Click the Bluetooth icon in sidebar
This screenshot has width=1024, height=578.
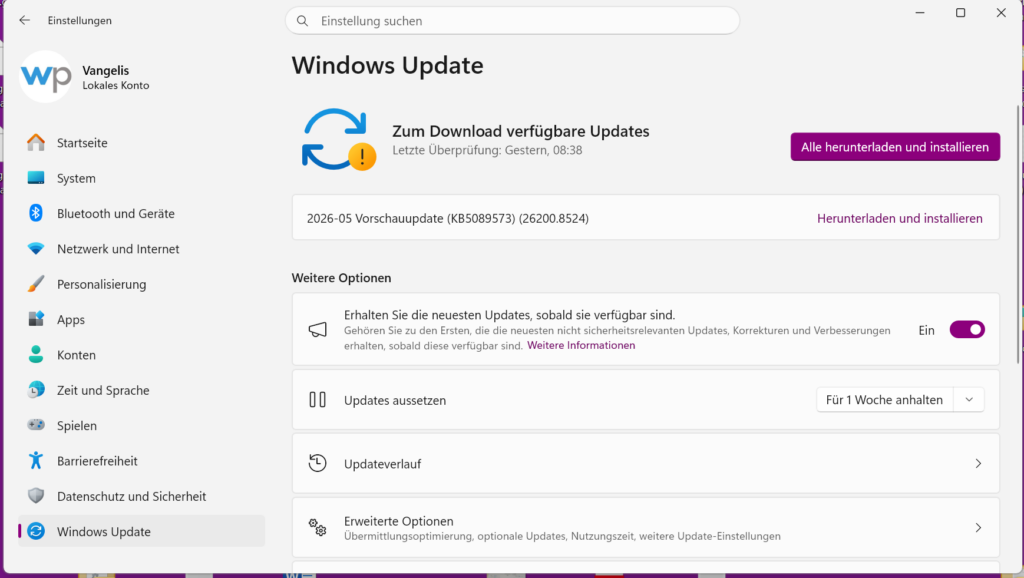click(x=36, y=213)
